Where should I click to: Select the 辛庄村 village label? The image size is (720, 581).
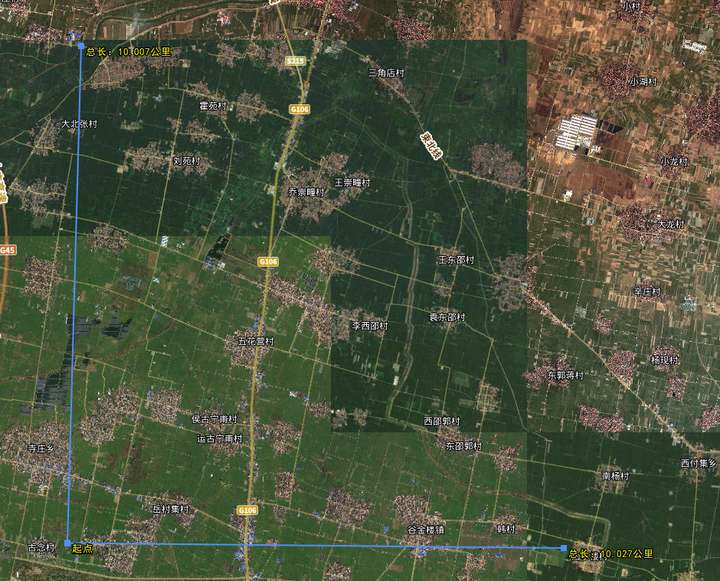(647, 291)
